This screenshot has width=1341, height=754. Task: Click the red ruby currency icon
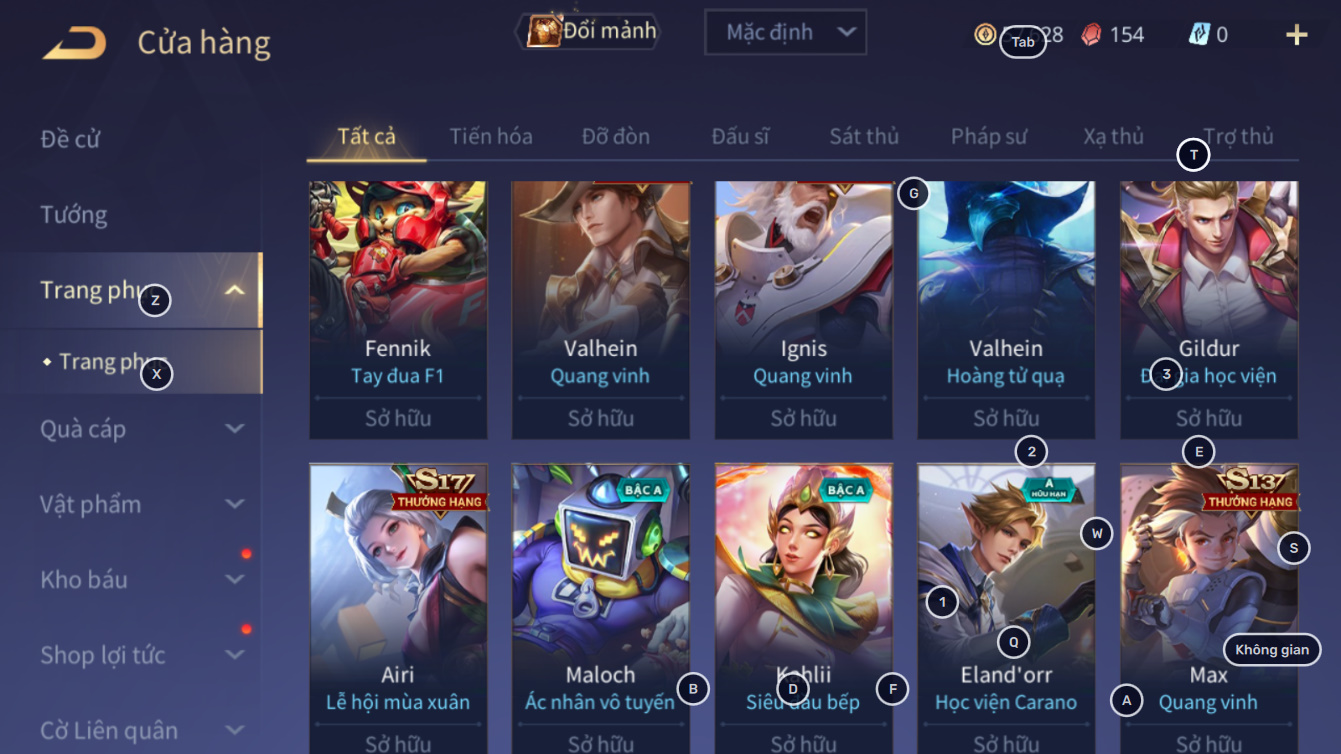(x=1092, y=35)
